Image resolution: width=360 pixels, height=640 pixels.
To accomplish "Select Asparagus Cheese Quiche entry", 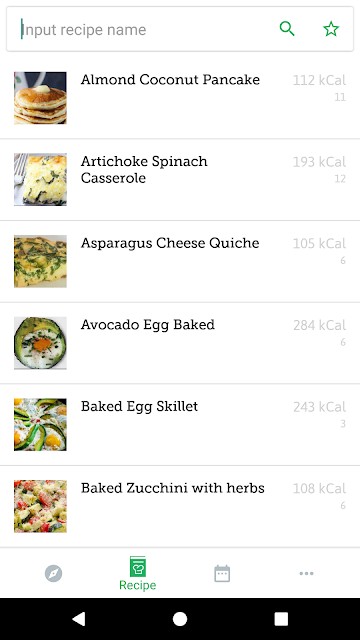I will click(180, 261).
